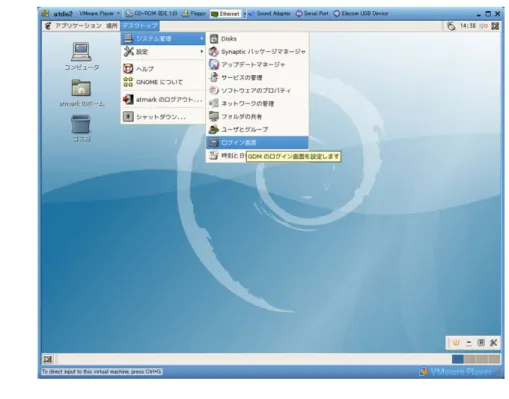Open the atmark のホーム folder icon

[81, 93]
